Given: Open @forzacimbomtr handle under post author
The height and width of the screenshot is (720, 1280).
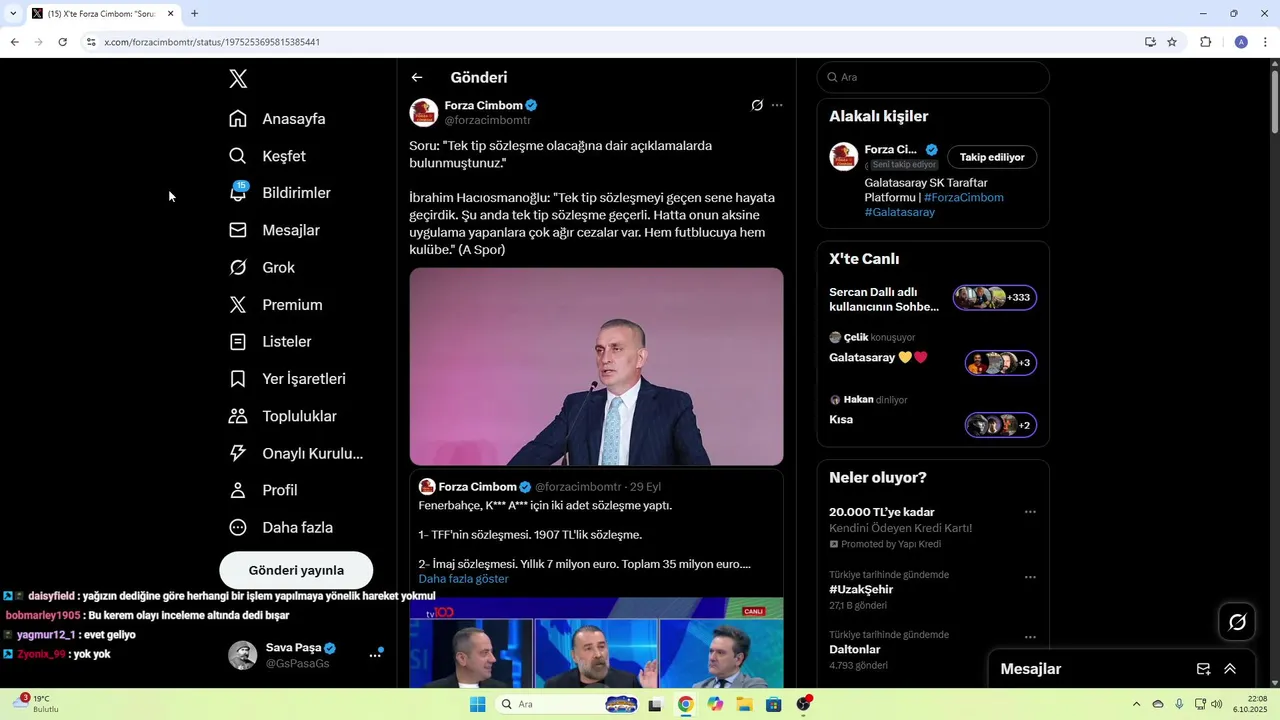Looking at the screenshot, I should click(488, 120).
